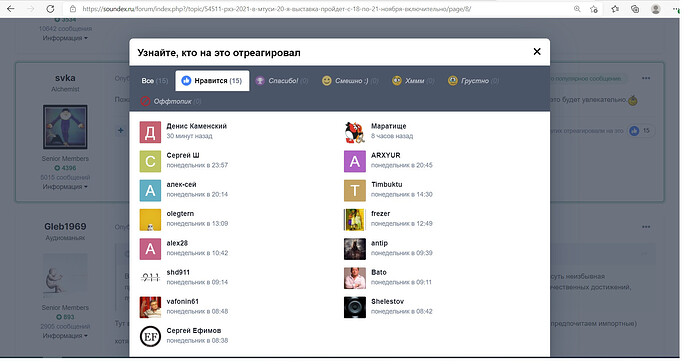Open user olegtern's profile link
690x364 pixels.
tap(180, 213)
